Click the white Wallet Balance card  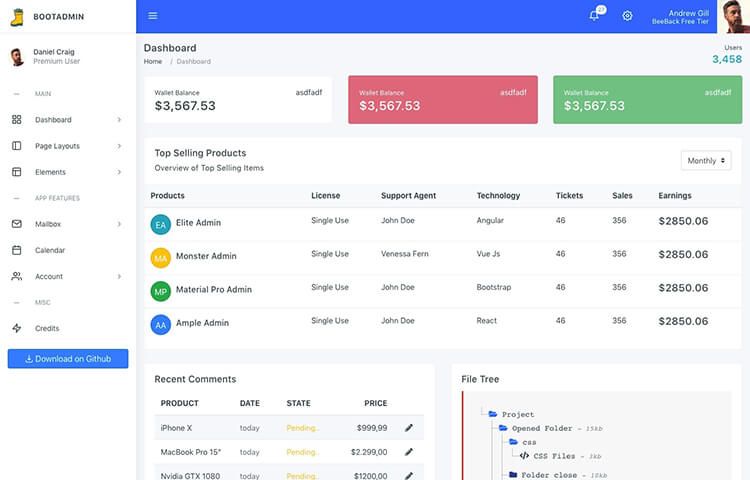tap(238, 100)
